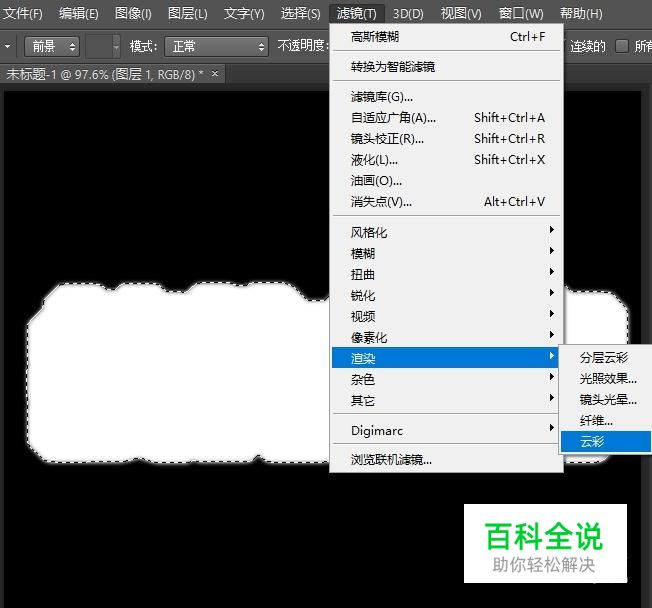Toggle the 所有图层 checkbox
652x608 pixels.
pyautogui.click(x=622, y=46)
